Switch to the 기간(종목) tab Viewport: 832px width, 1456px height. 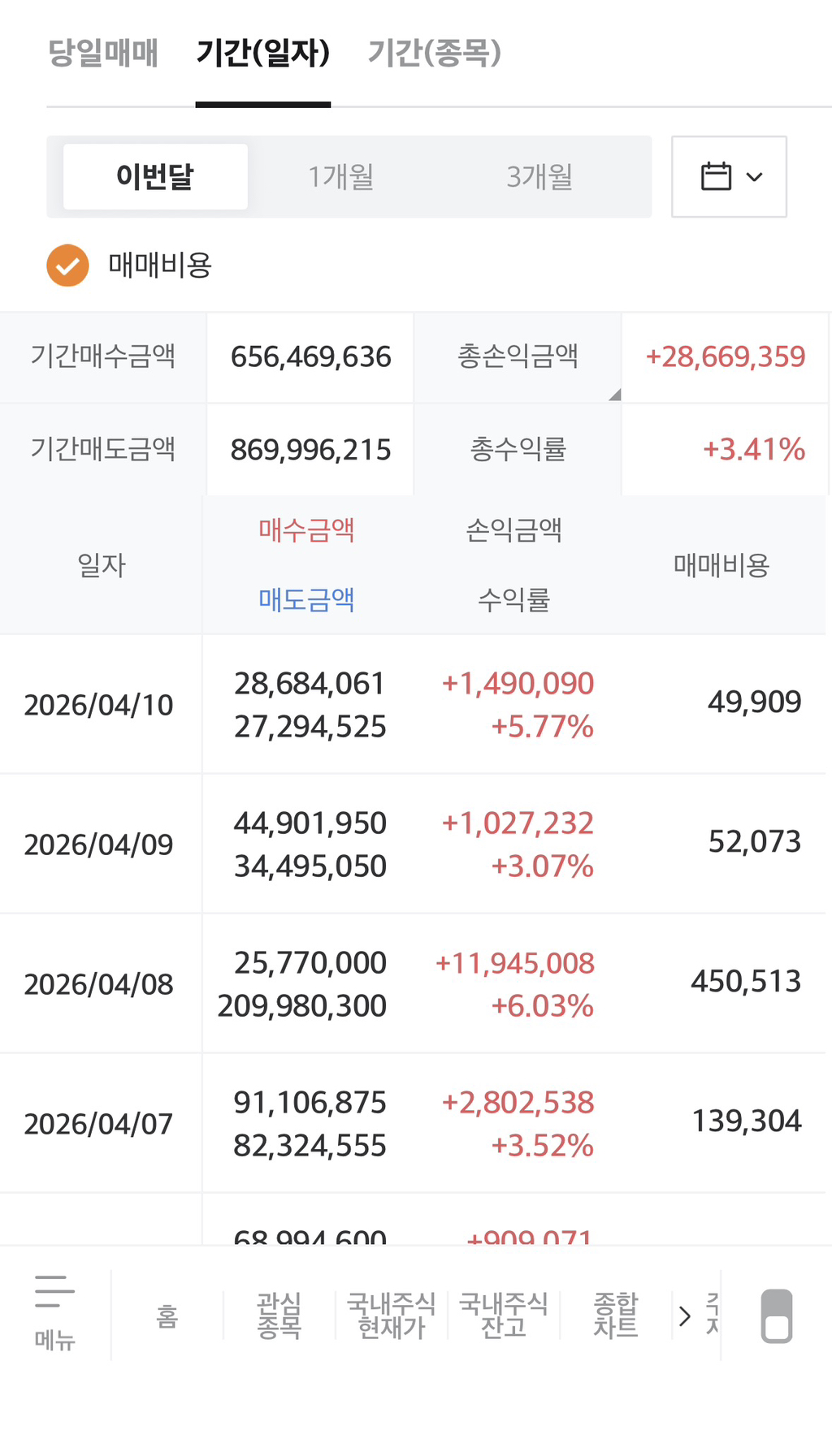pyautogui.click(x=434, y=53)
